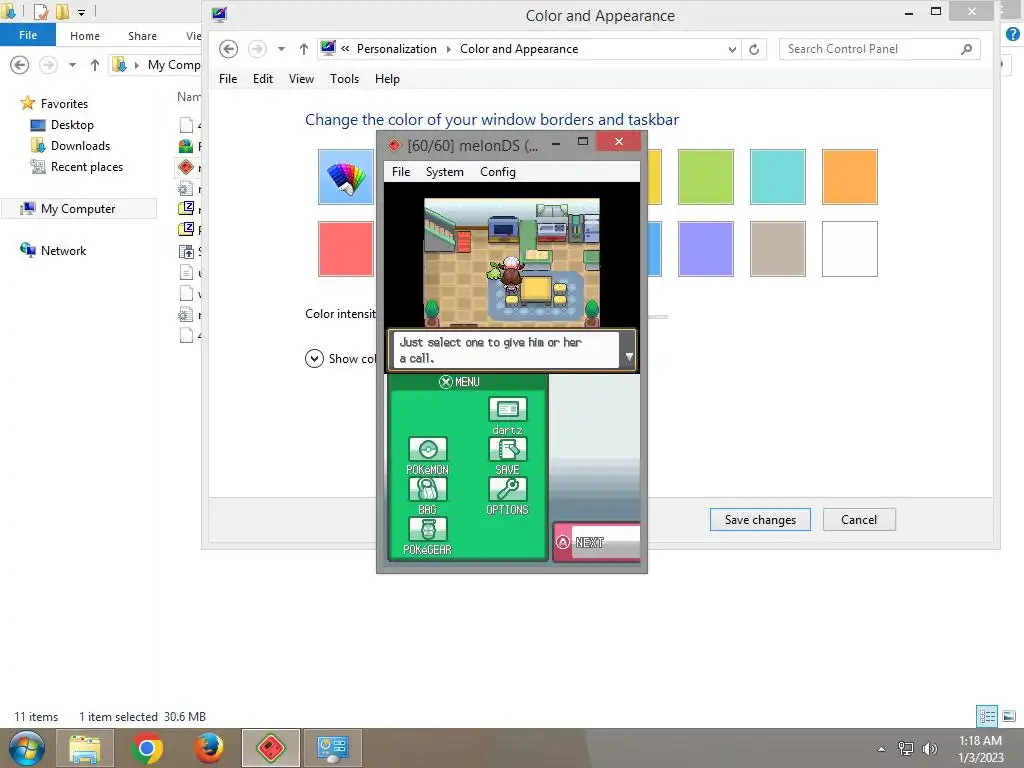This screenshot has width=1024, height=768.
Task: Tap the OPTIONS wrench icon
Action: pyautogui.click(x=507, y=489)
